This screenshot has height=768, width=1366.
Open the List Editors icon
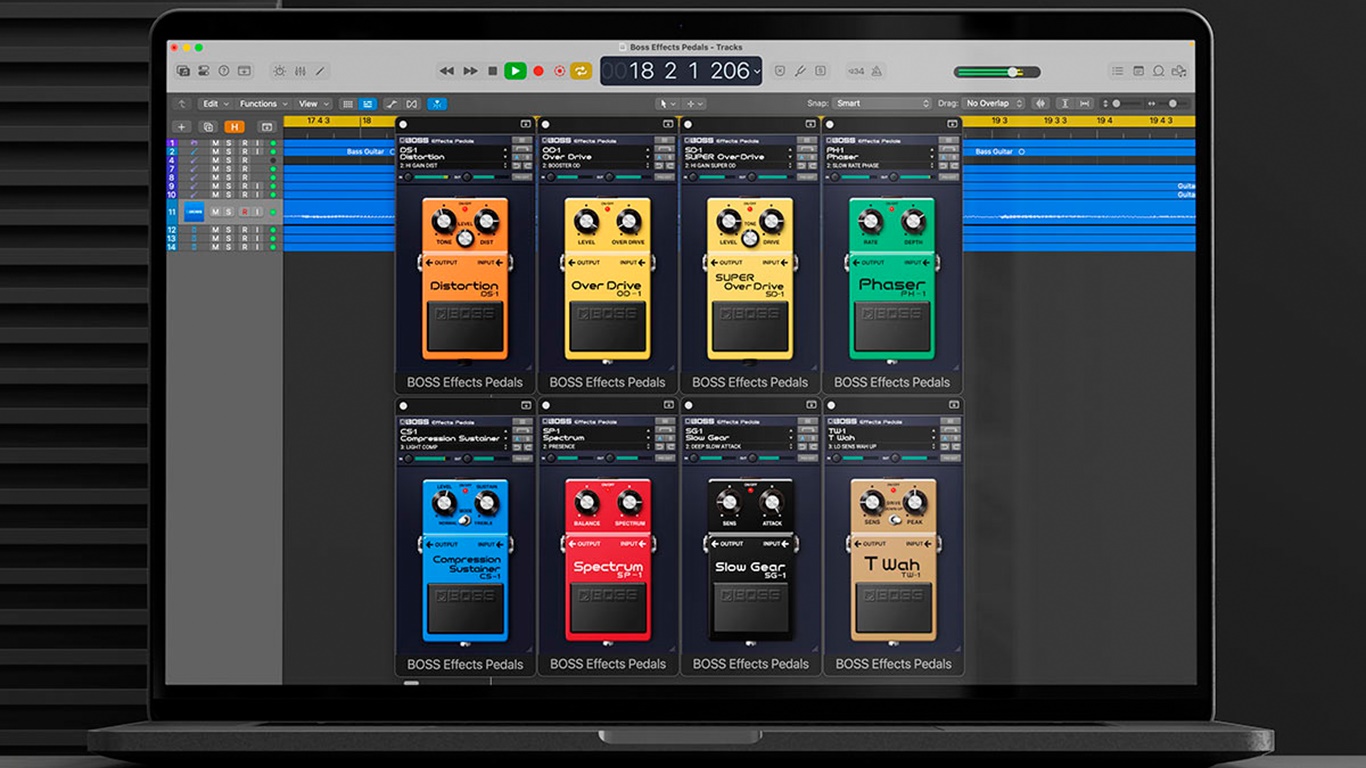pos(1117,71)
